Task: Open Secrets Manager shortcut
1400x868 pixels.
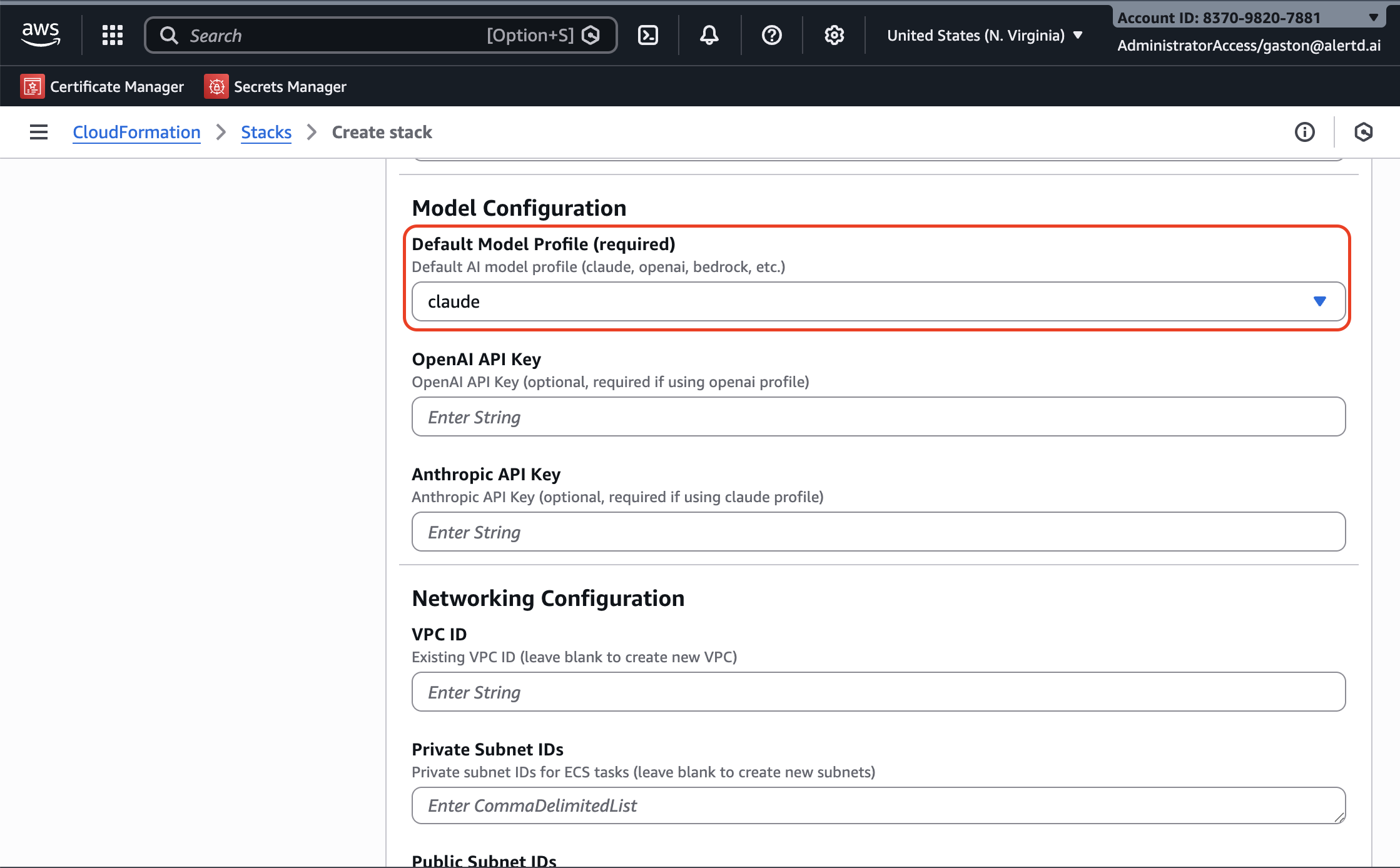Action: point(275,86)
